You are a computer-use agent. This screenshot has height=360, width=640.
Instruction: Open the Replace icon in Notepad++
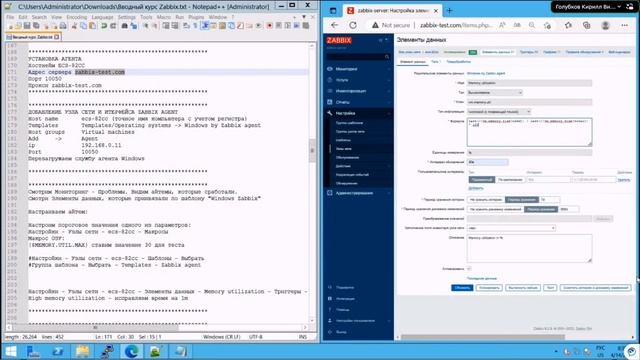134,26
